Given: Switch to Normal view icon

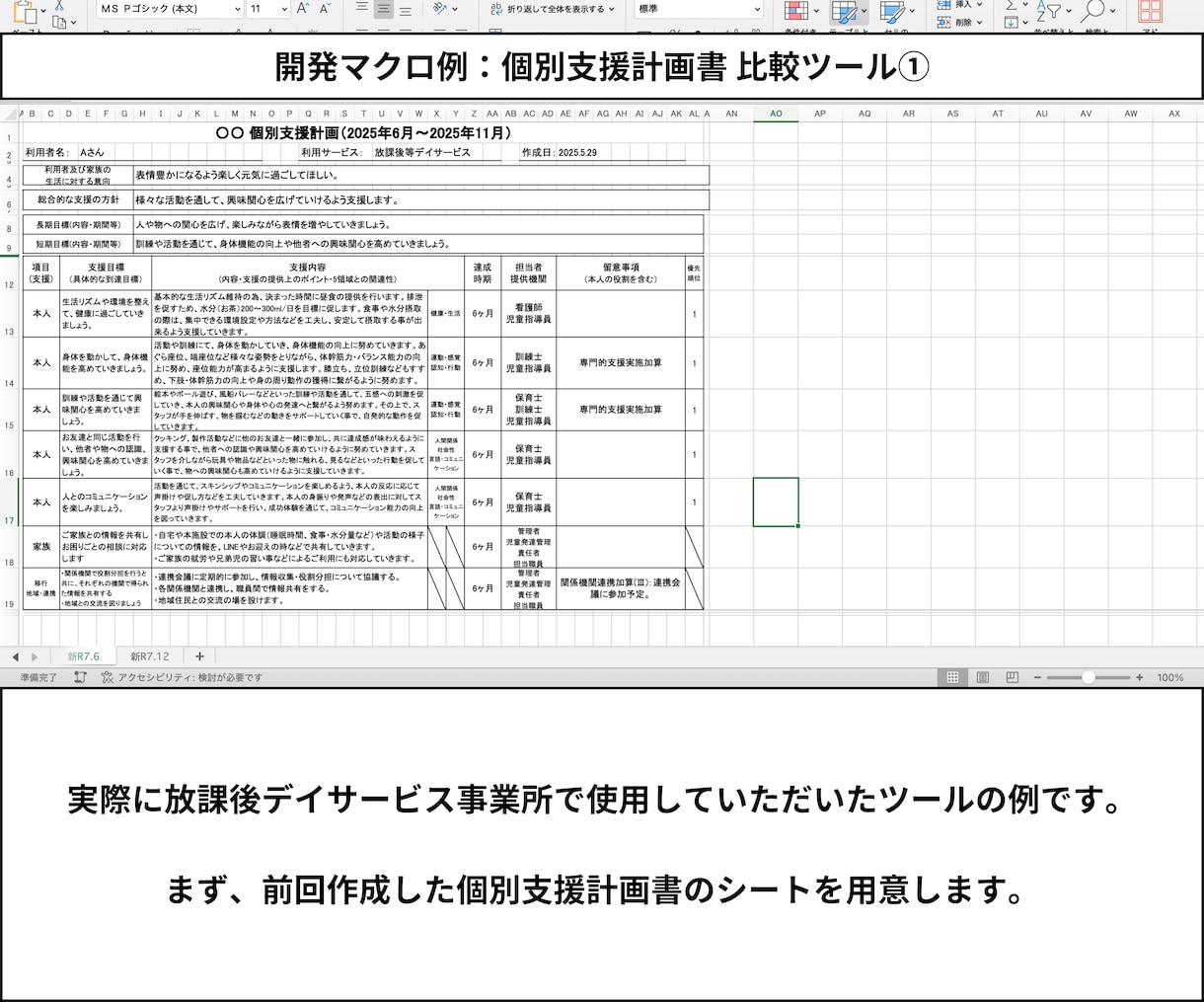Looking at the screenshot, I should (952, 677).
